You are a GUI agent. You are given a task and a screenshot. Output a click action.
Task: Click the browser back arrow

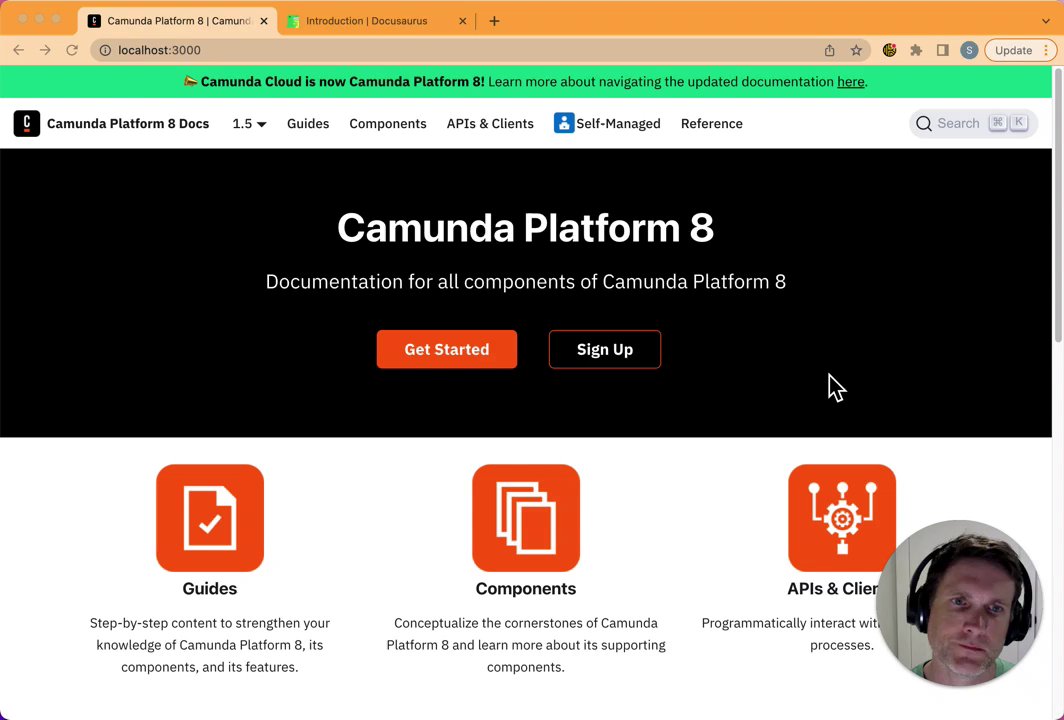18,50
